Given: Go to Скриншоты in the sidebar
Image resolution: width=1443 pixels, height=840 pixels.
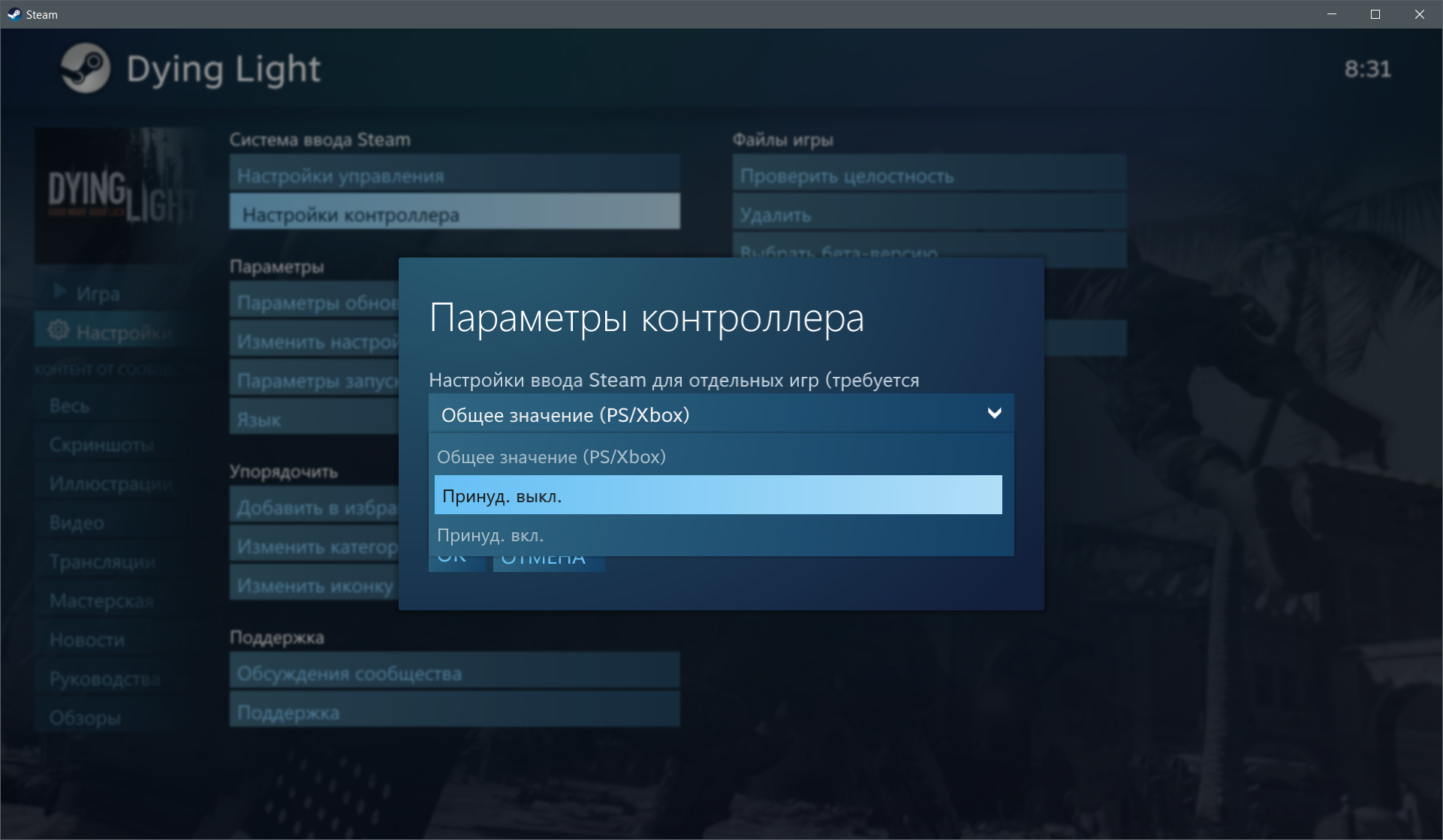Looking at the screenshot, I should pos(101,444).
